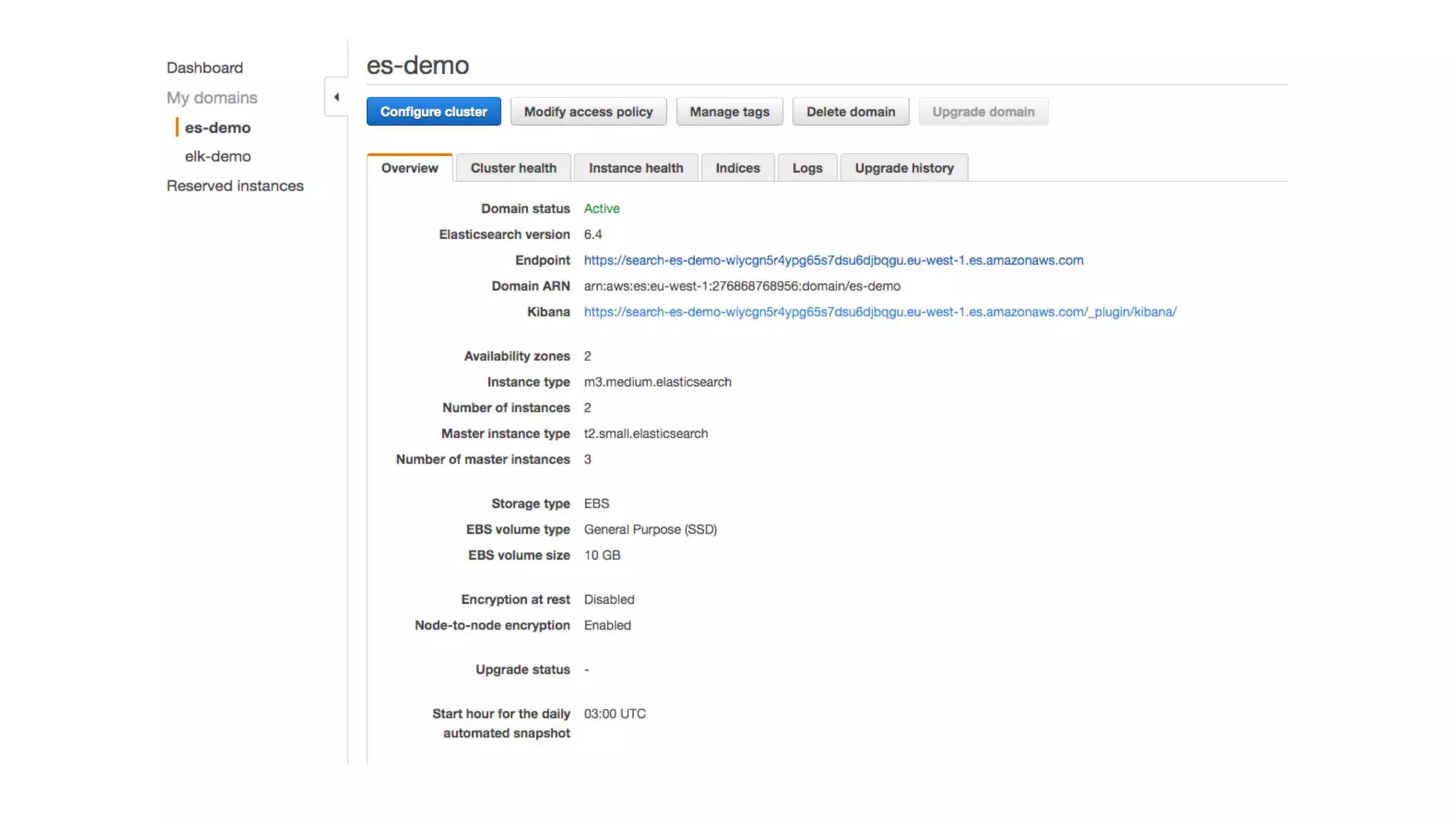1456x819 pixels.
Task: Click the Configure cluster button
Action: 434,112
